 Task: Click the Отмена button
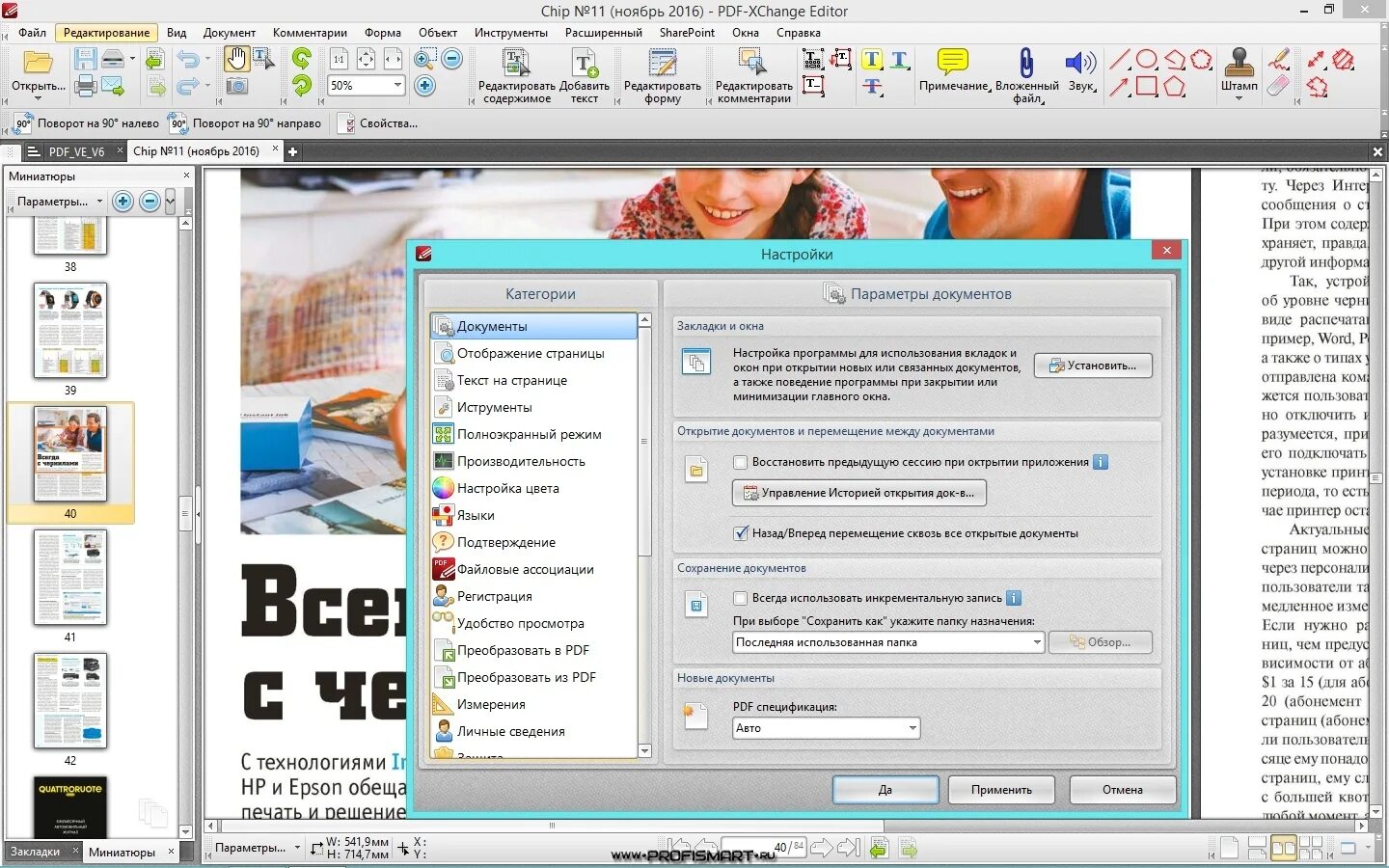point(1123,790)
